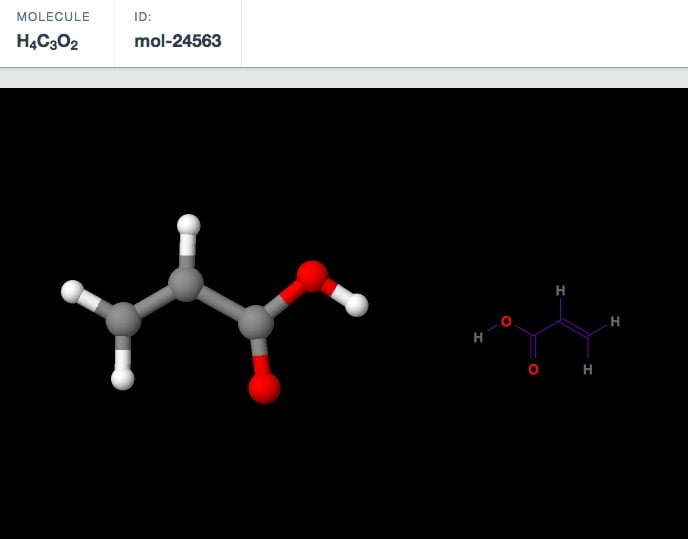Pick the hydroxyl hydrogen sphere in 3D model
Image resolution: width=688 pixels, height=539 pixels.
tap(357, 305)
